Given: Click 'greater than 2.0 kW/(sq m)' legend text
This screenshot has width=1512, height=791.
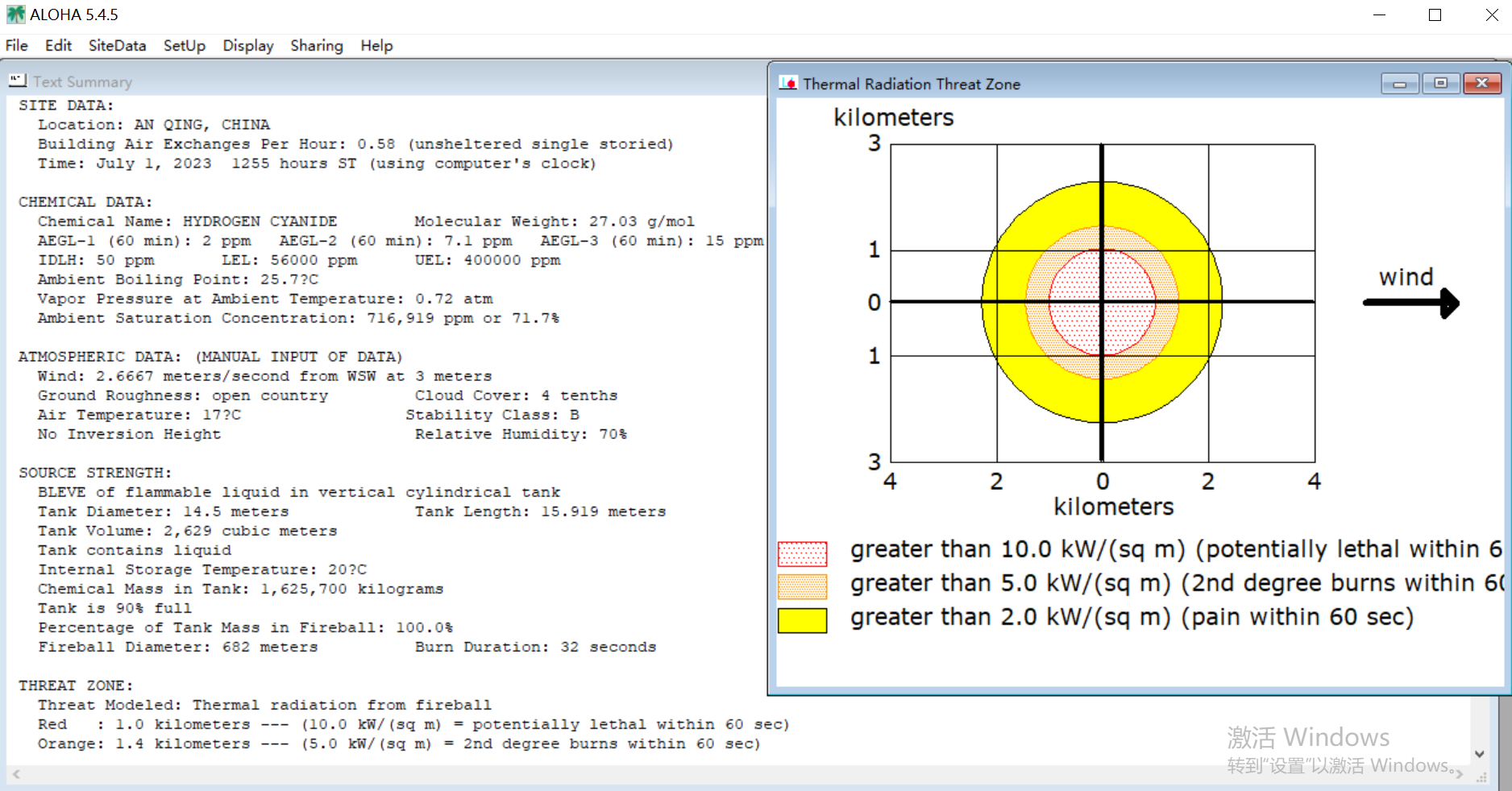Looking at the screenshot, I should click(x=1132, y=617).
